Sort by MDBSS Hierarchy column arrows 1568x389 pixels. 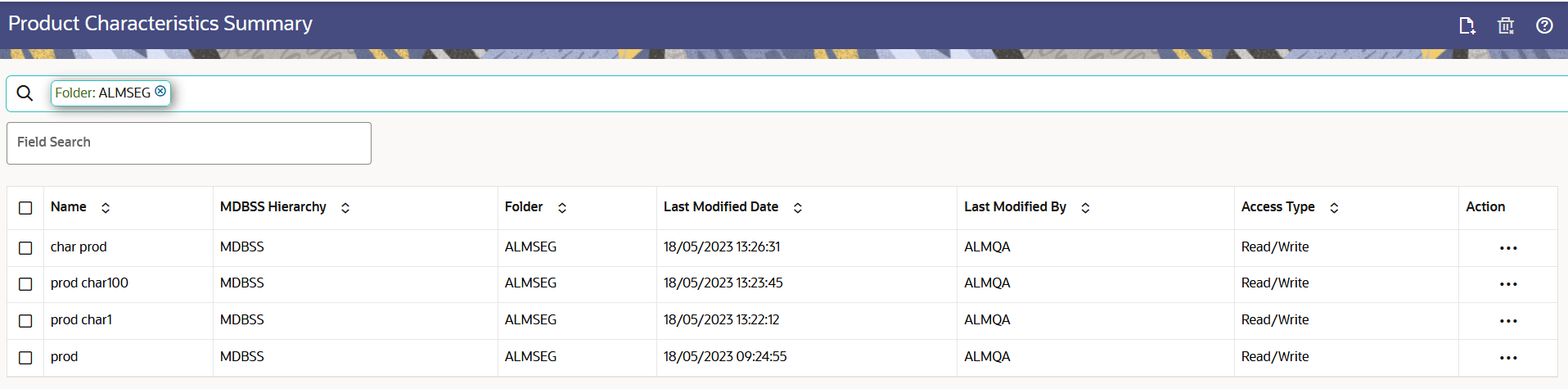(345, 208)
